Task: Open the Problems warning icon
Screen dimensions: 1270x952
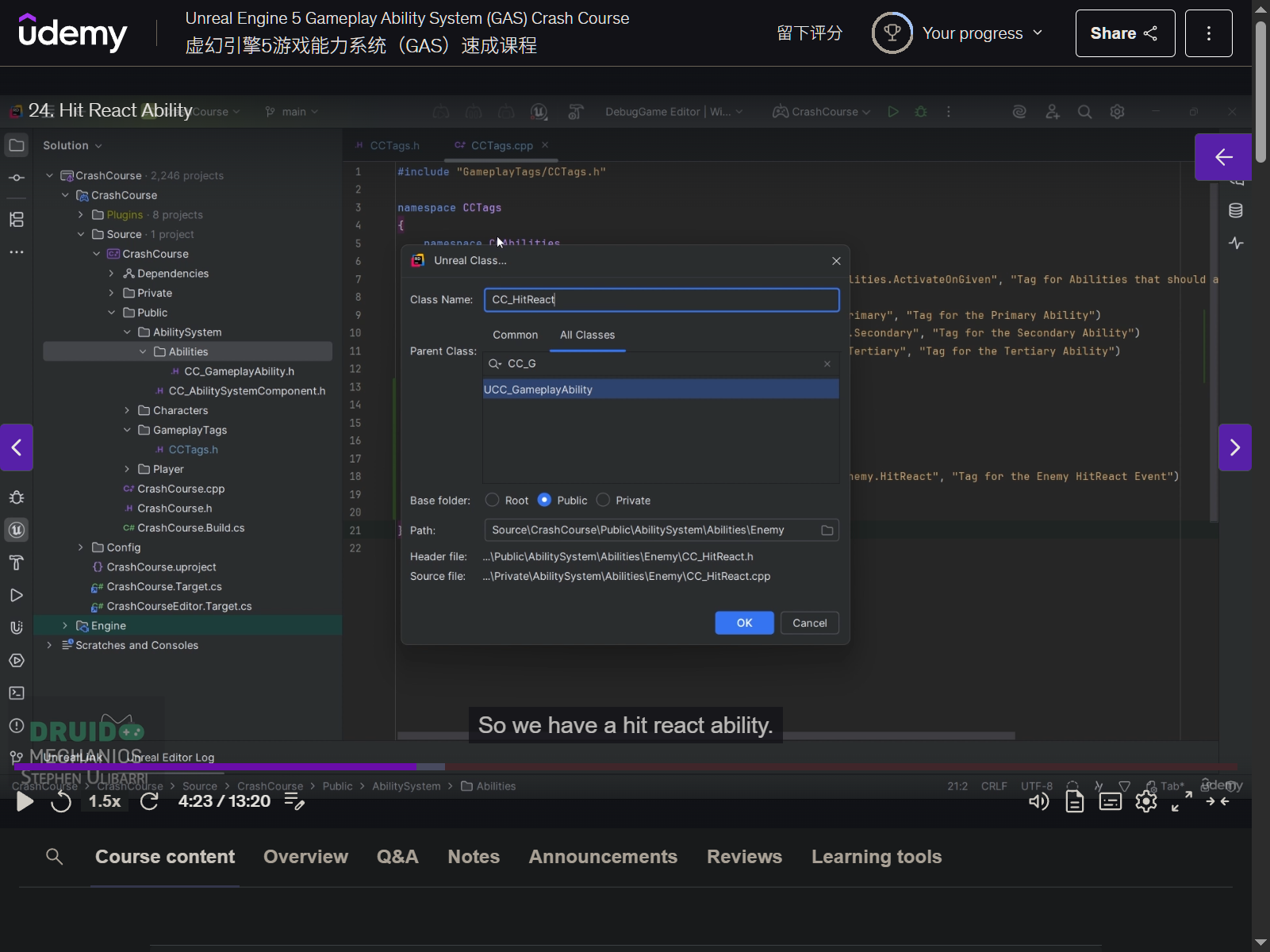Action: pyautogui.click(x=17, y=725)
